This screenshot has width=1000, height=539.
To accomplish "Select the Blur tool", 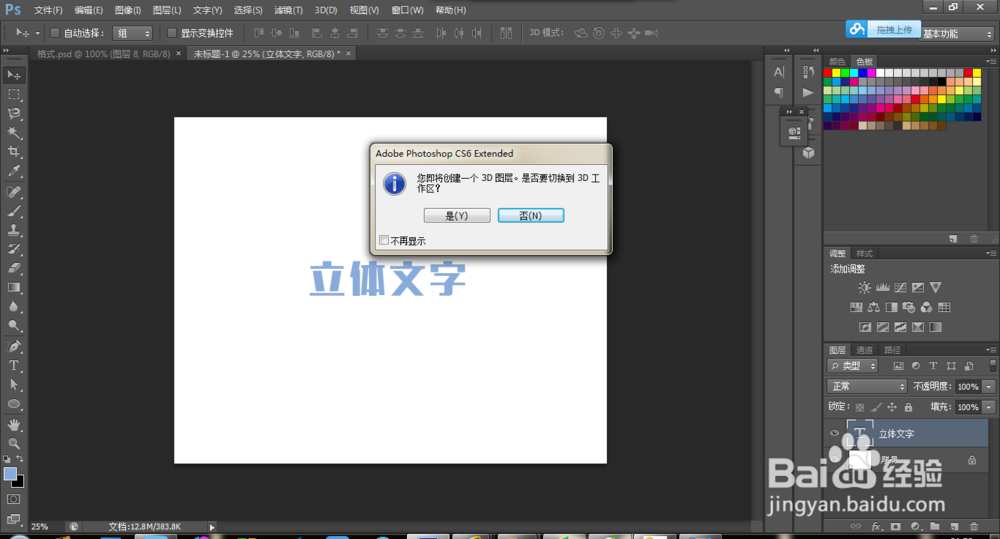I will (13, 307).
